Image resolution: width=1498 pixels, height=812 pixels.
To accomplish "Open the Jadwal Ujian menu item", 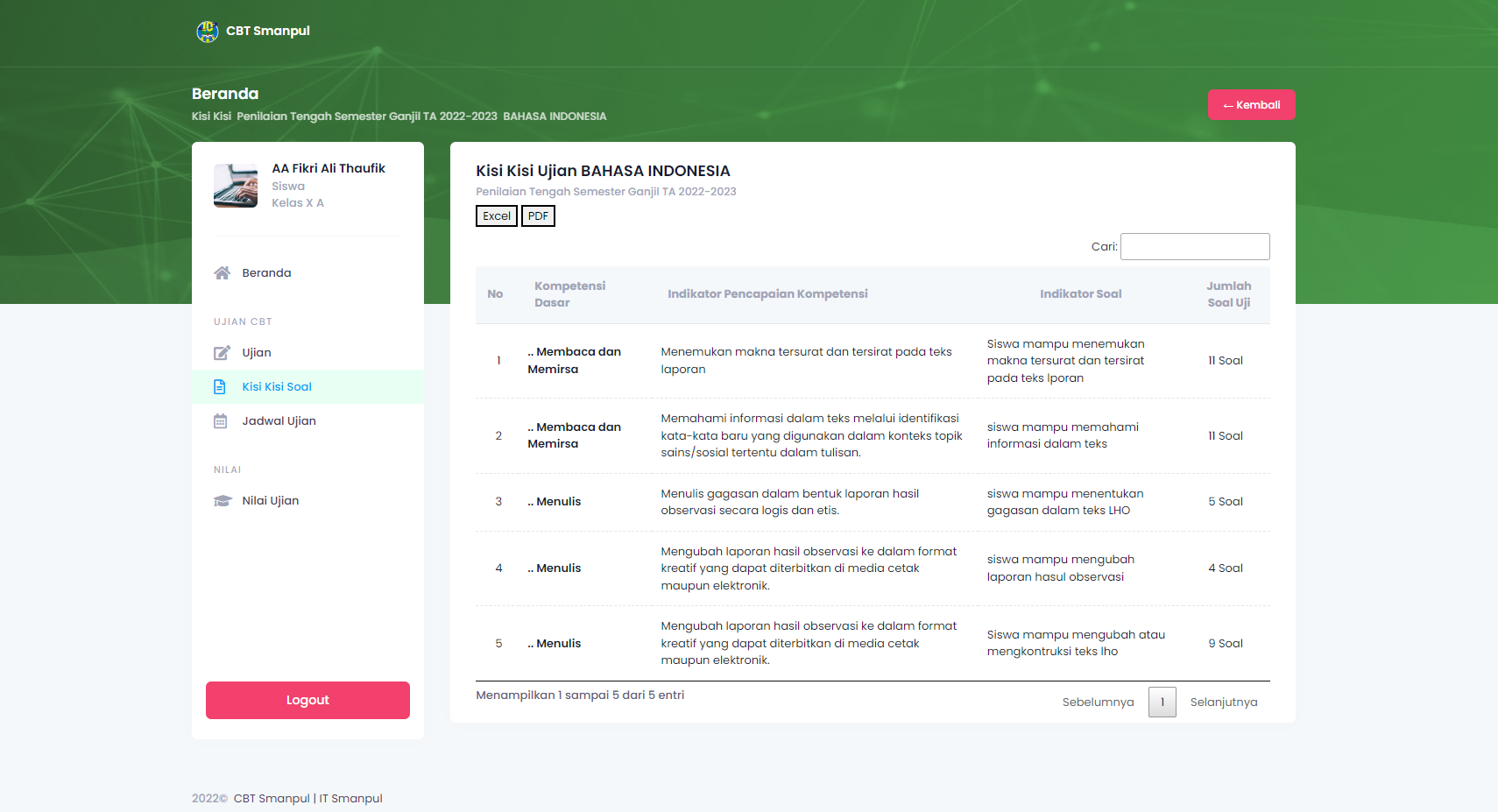I will (x=279, y=421).
